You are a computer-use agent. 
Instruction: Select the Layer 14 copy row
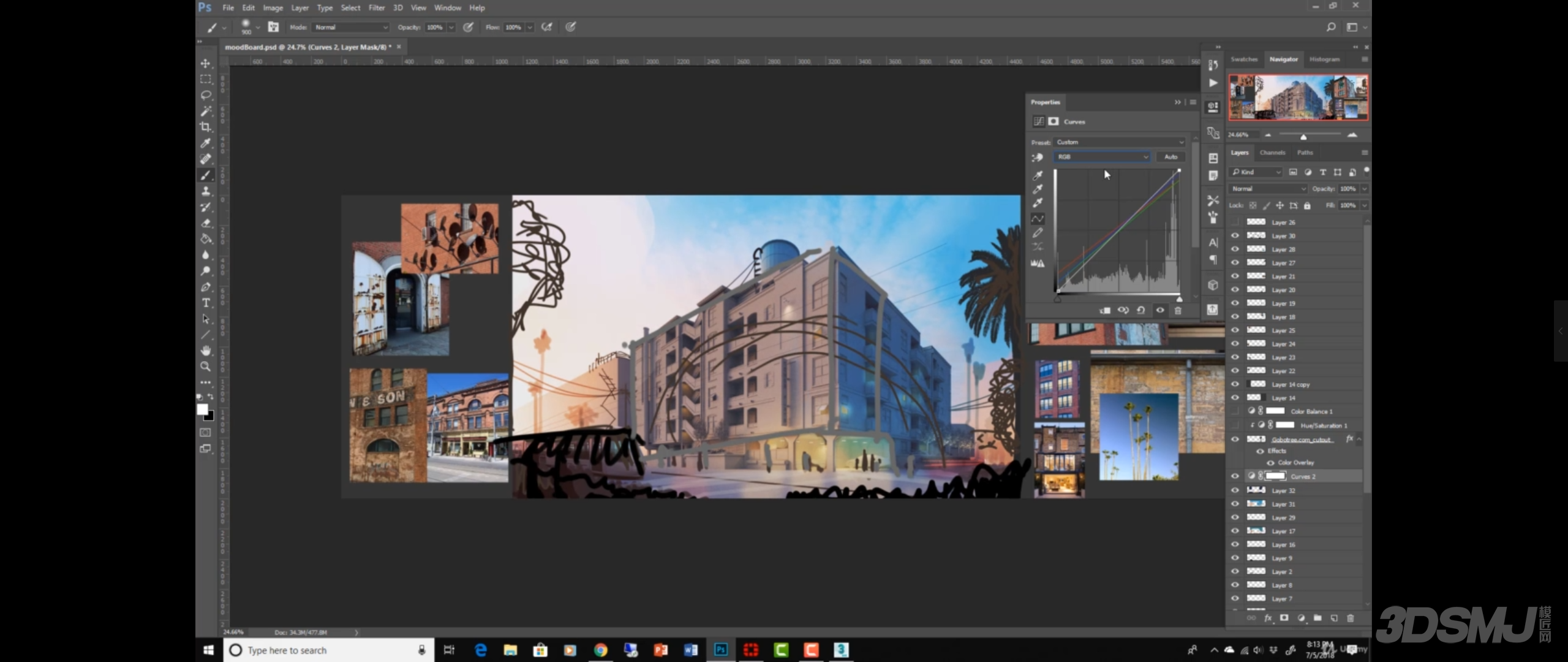point(1296,384)
